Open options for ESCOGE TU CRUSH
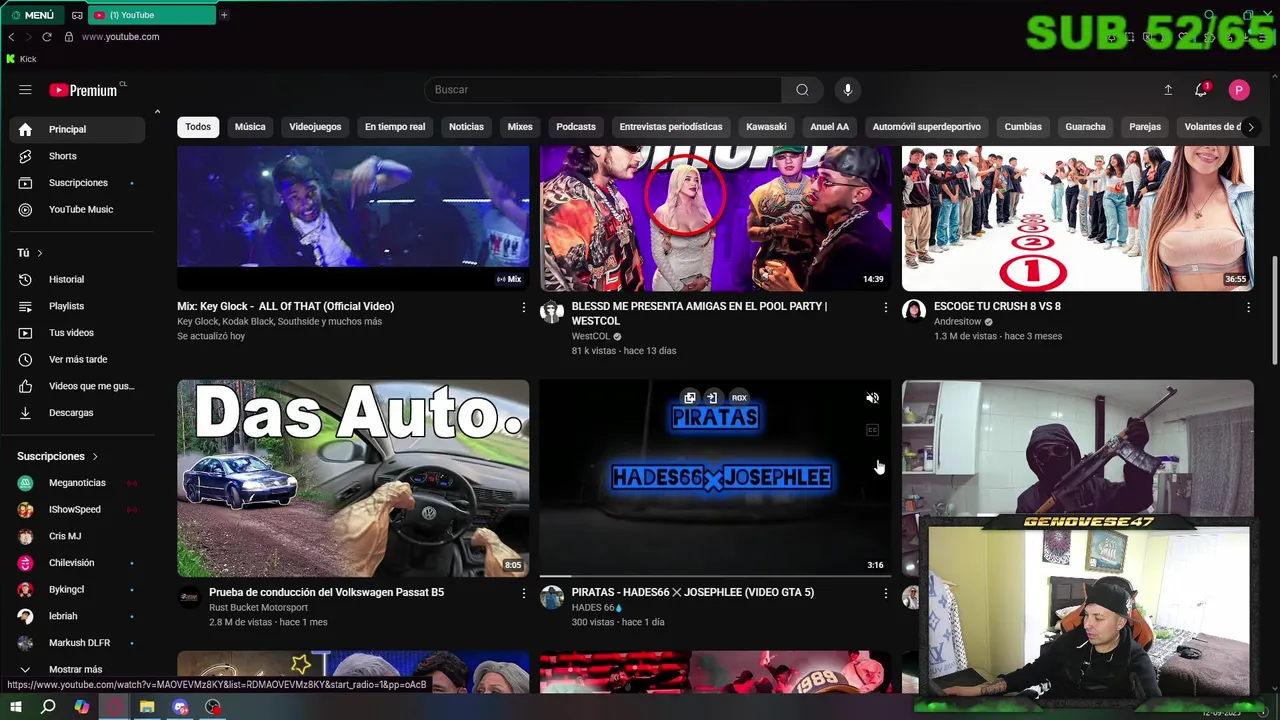 tap(1248, 308)
